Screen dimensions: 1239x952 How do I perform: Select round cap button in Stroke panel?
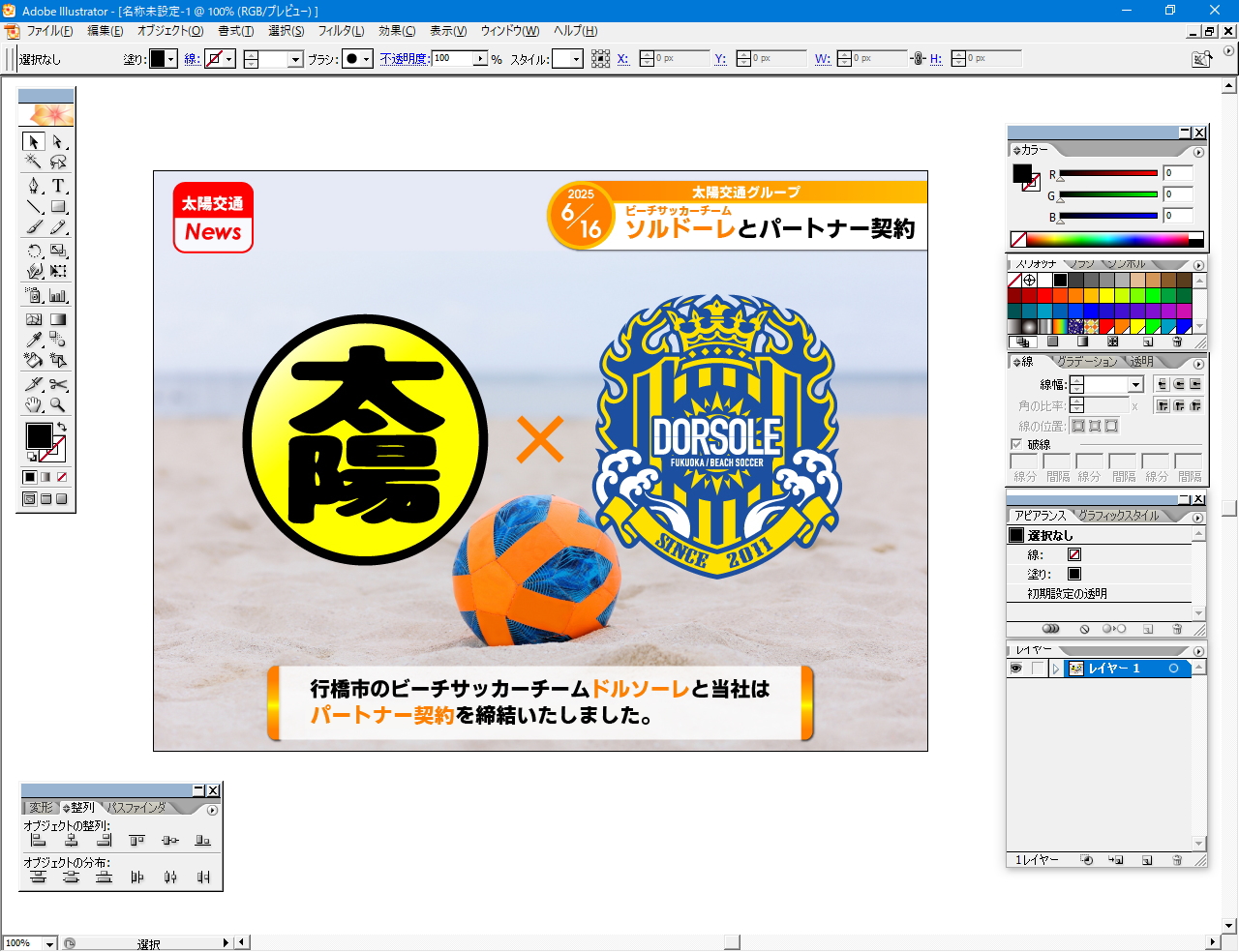(1179, 384)
